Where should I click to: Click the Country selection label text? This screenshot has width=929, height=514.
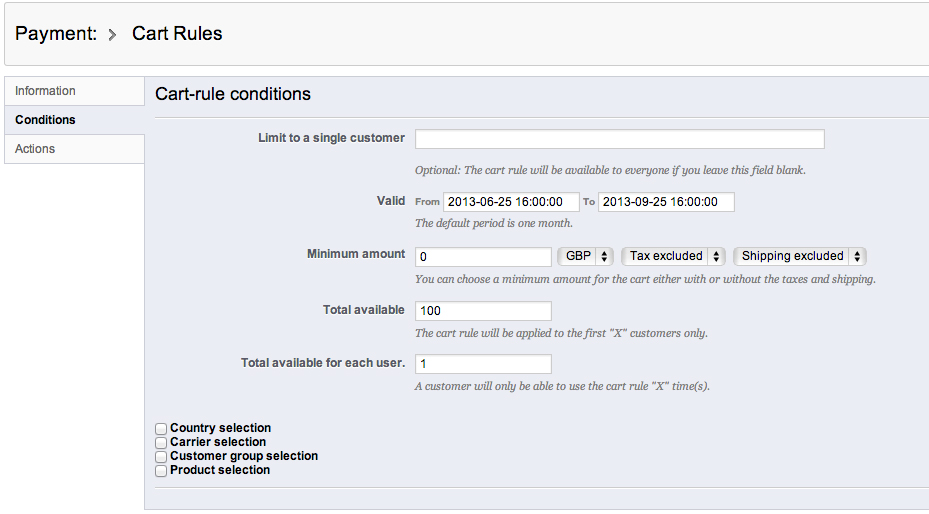[x=220, y=428]
